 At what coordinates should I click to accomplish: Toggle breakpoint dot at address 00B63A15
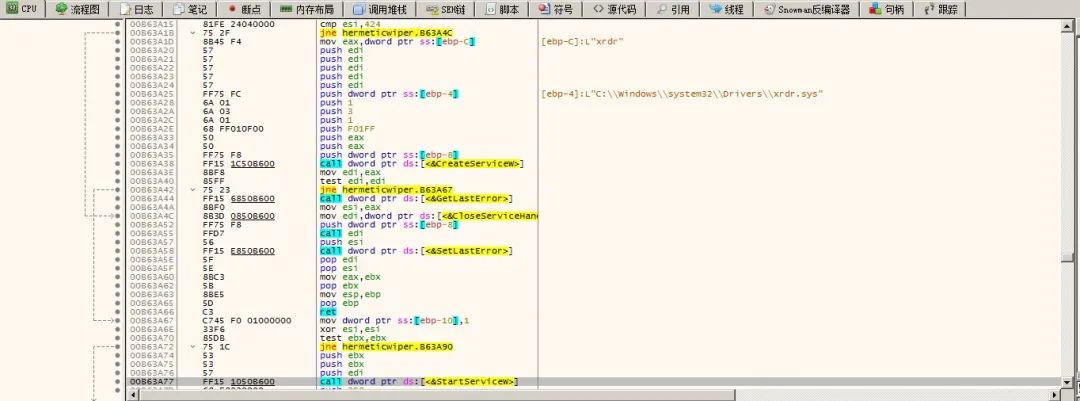pyautogui.click(x=119, y=23)
